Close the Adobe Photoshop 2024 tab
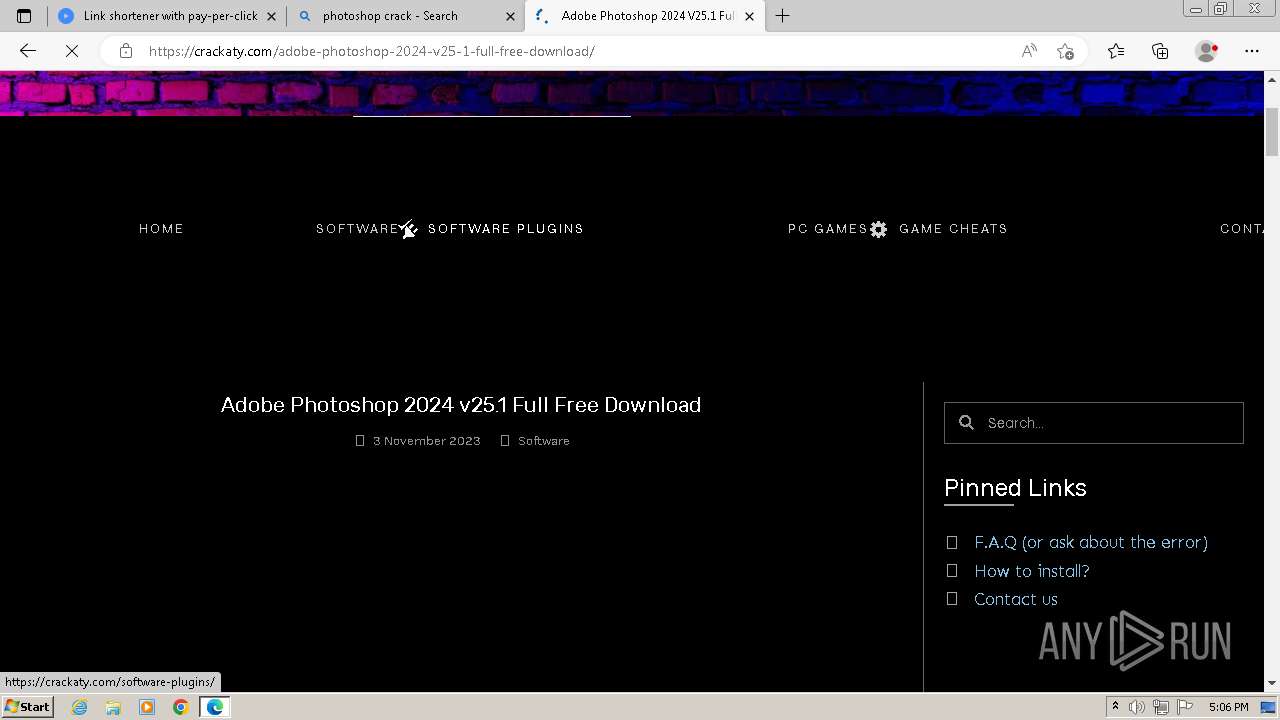The width and height of the screenshot is (1280, 720). click(749, 16)
